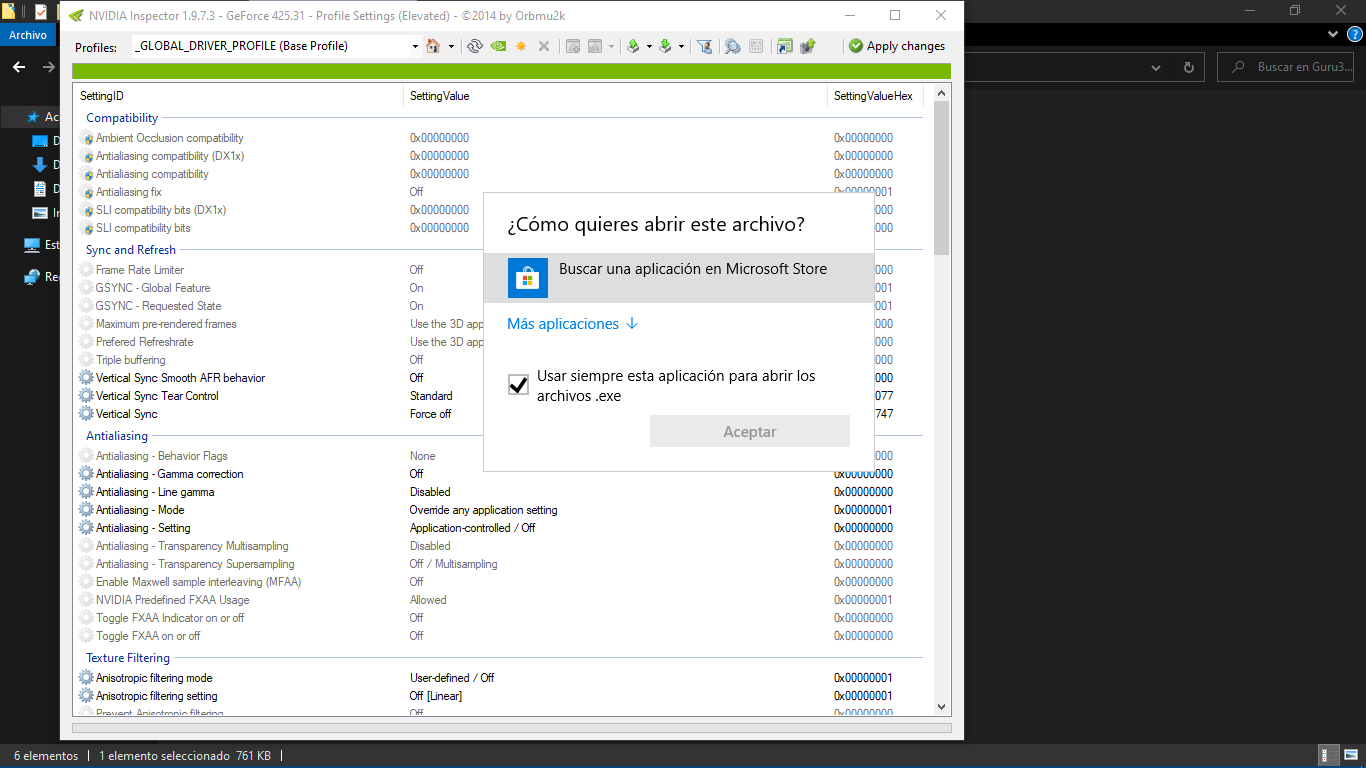Click the gray X delete profile icon

coord(544,46)
